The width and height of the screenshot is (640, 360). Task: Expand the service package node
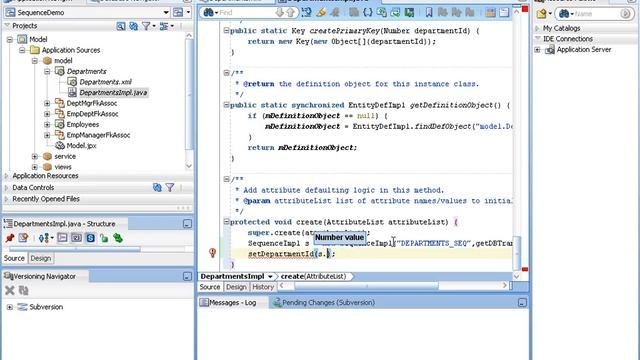35,156
